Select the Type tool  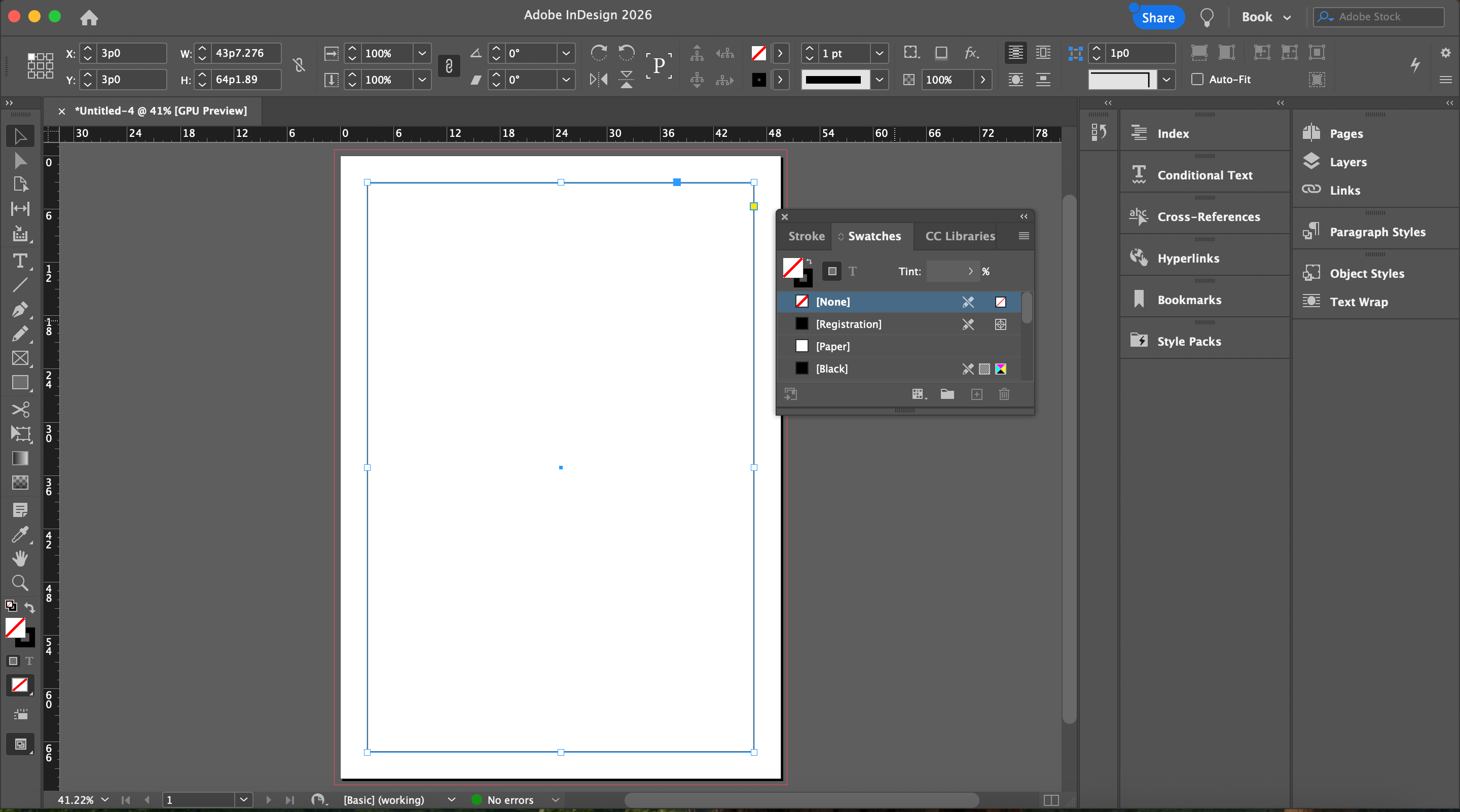[20, 261]
